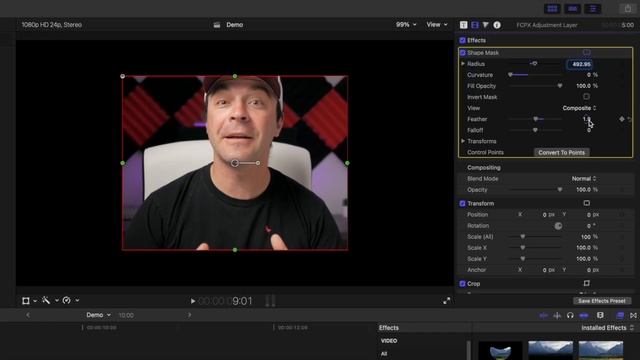Show the Effects browser icon
Image resolution: width=640 pixels, height=360 pixels.
[x=620, y=315]
